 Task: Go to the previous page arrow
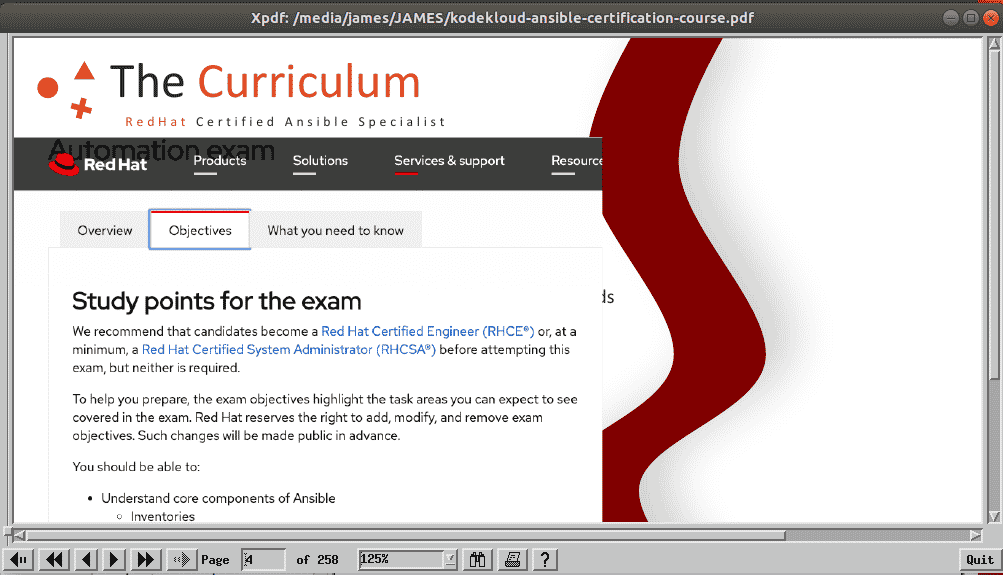[x=86, y=560]
